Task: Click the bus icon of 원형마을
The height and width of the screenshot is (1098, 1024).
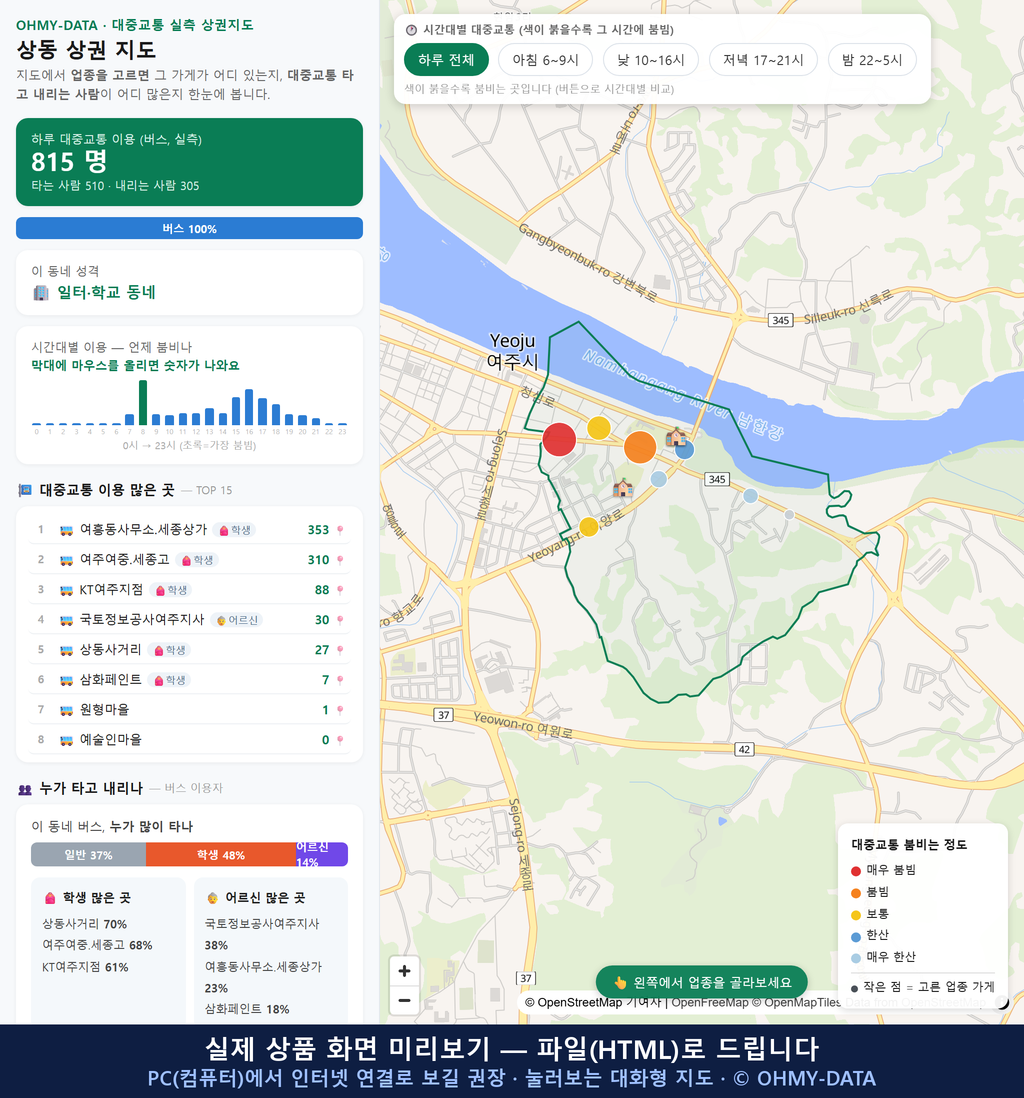Action: pyautogui.click(x=67, y=710)
